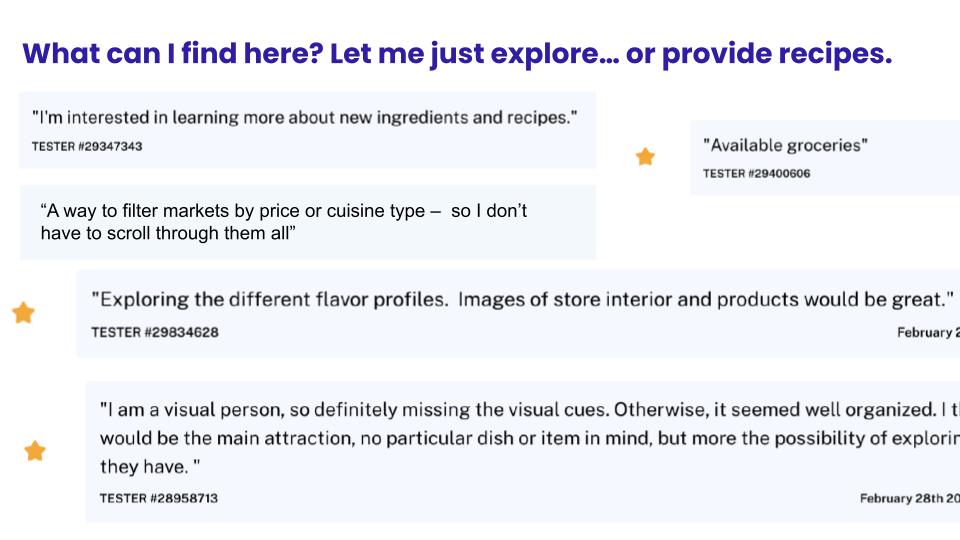
Task: Click TESTER #28958713 label
Action: tap(159, 498)
